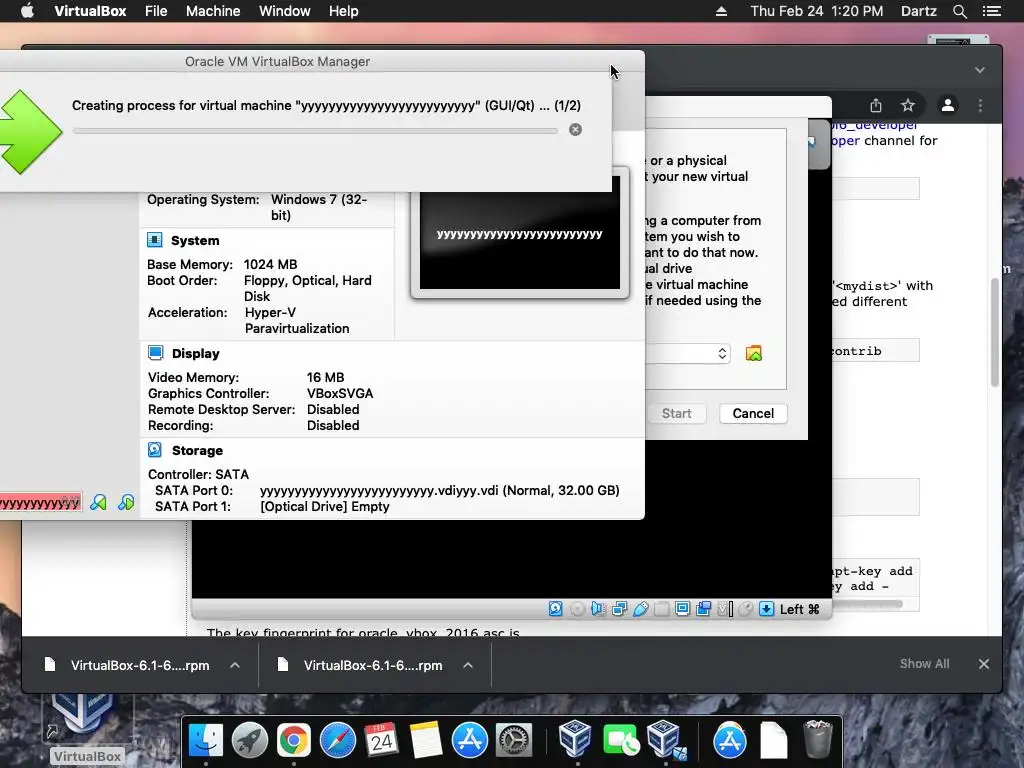Open Launchpad from the Dock
The height and width of the screenshot is (768, 1024).
[249, 741]
